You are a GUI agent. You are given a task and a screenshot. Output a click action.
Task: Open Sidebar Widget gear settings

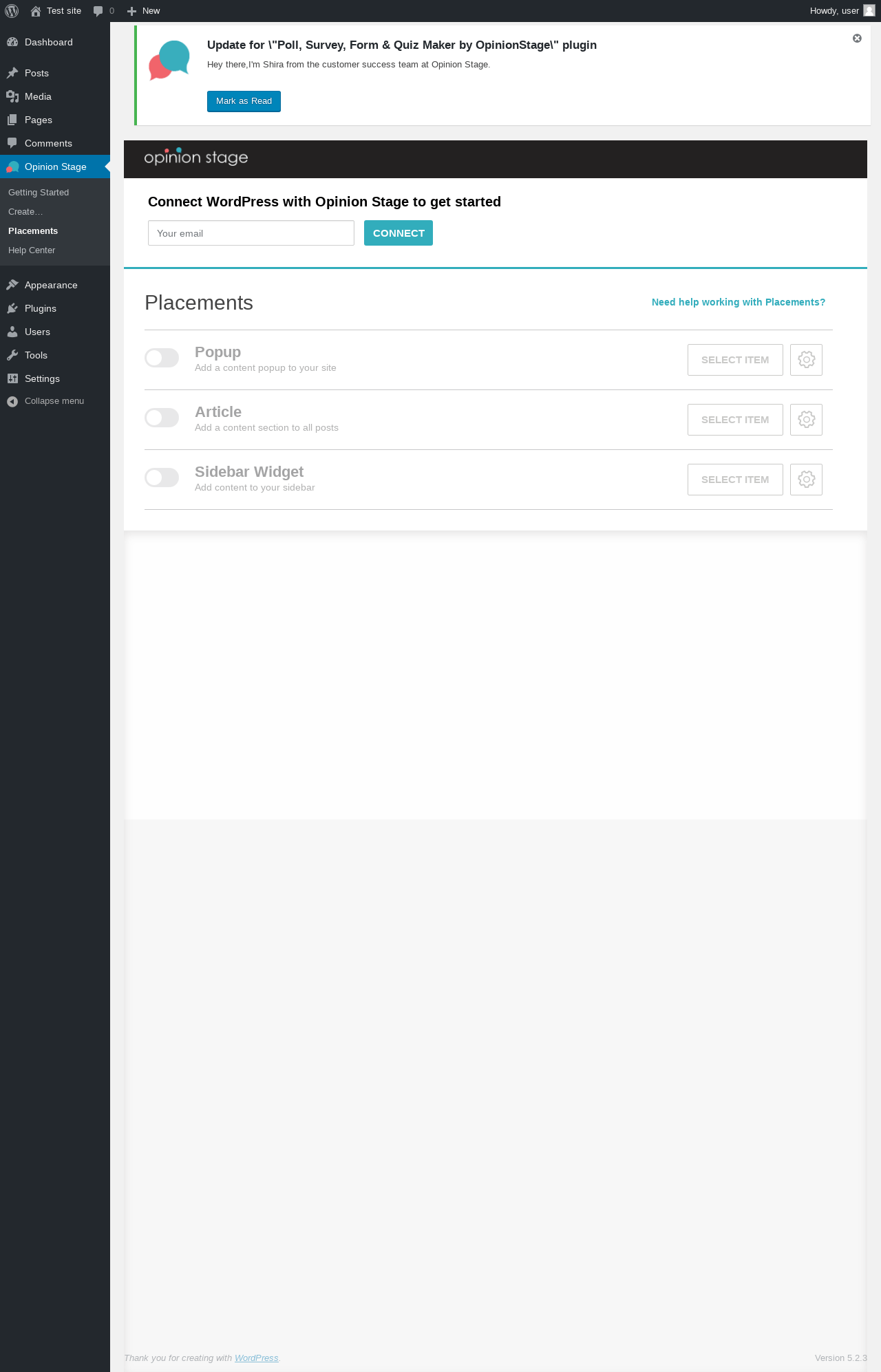(806, 480)
